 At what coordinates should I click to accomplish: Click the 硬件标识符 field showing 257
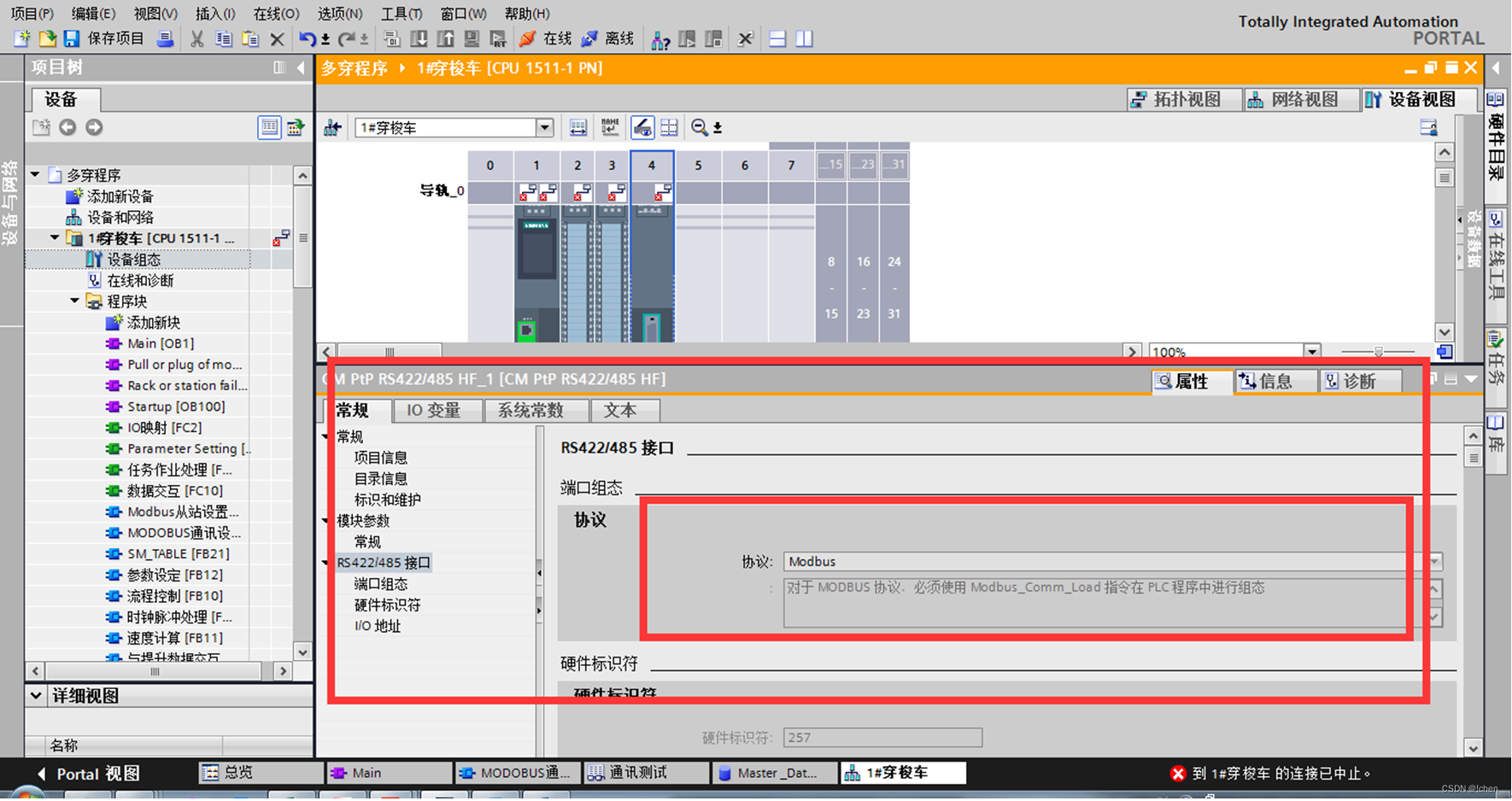coord(882,737)
